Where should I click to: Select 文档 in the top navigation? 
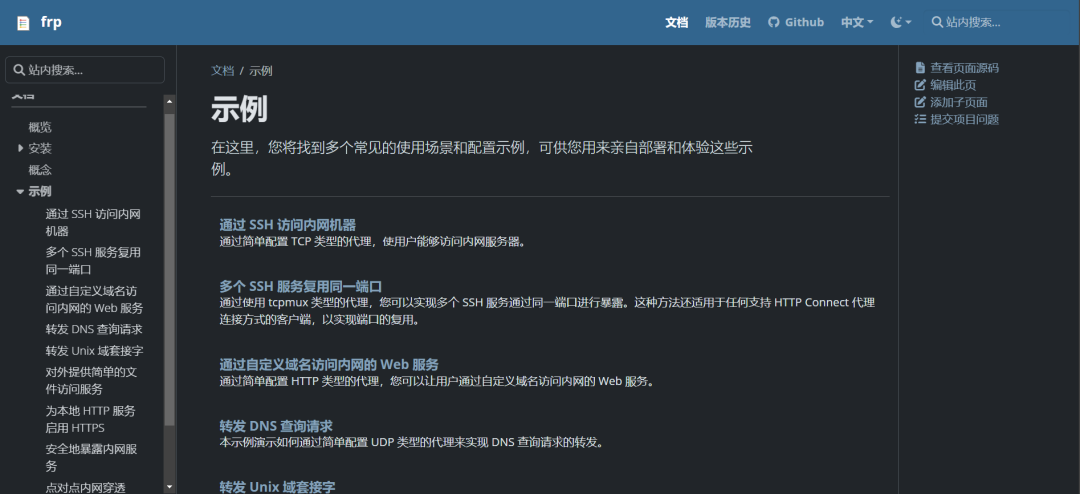(x=677, y=22)
